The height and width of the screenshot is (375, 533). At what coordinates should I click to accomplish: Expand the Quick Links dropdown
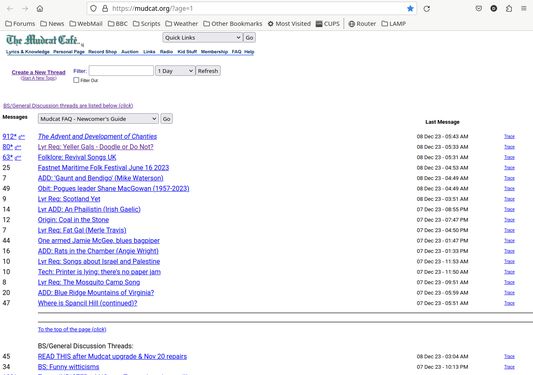pos(202,37)
